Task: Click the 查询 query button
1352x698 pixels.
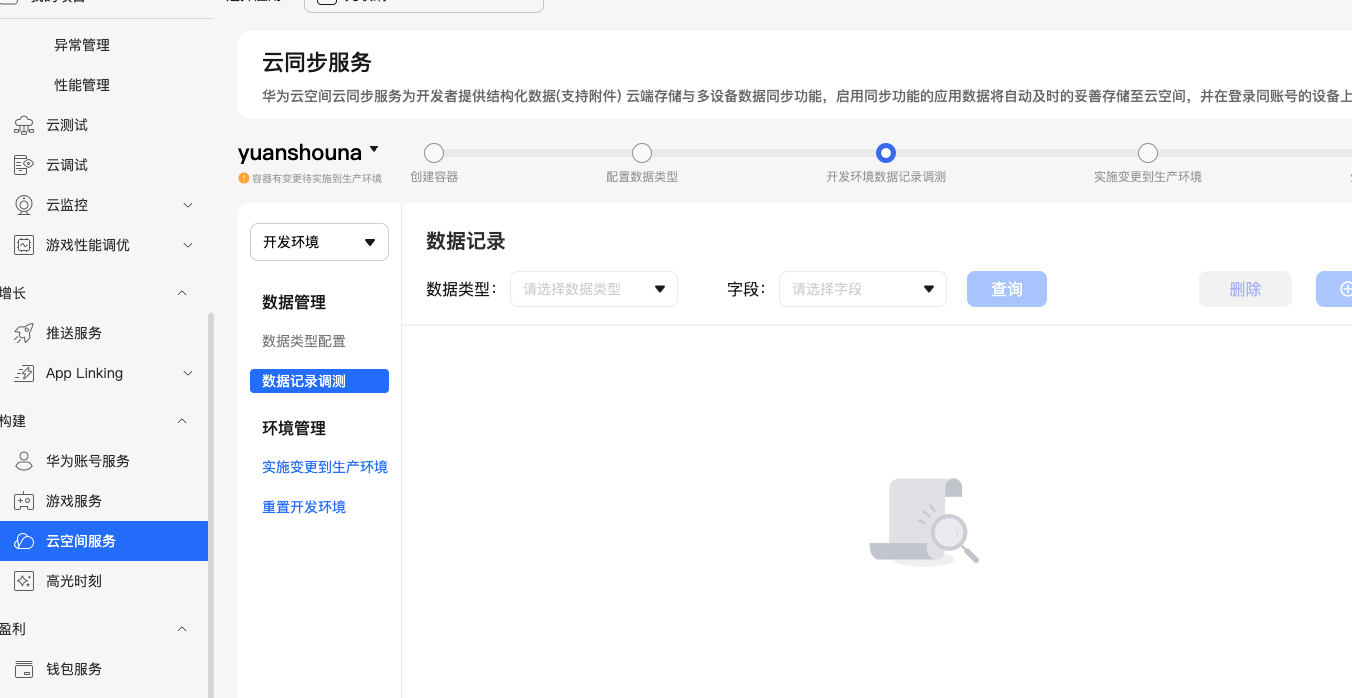Action: [1007, 289]
